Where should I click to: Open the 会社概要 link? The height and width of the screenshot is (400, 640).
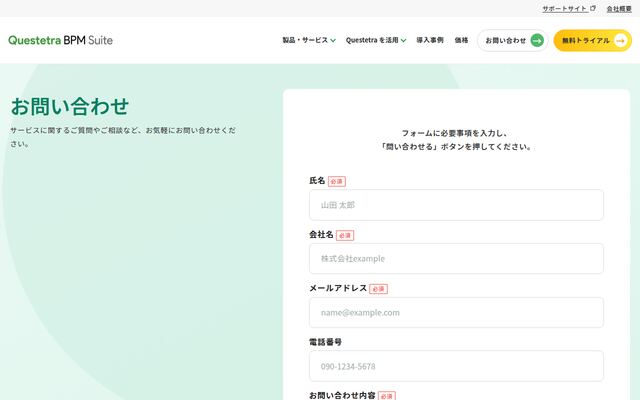(x=619, y=9)
